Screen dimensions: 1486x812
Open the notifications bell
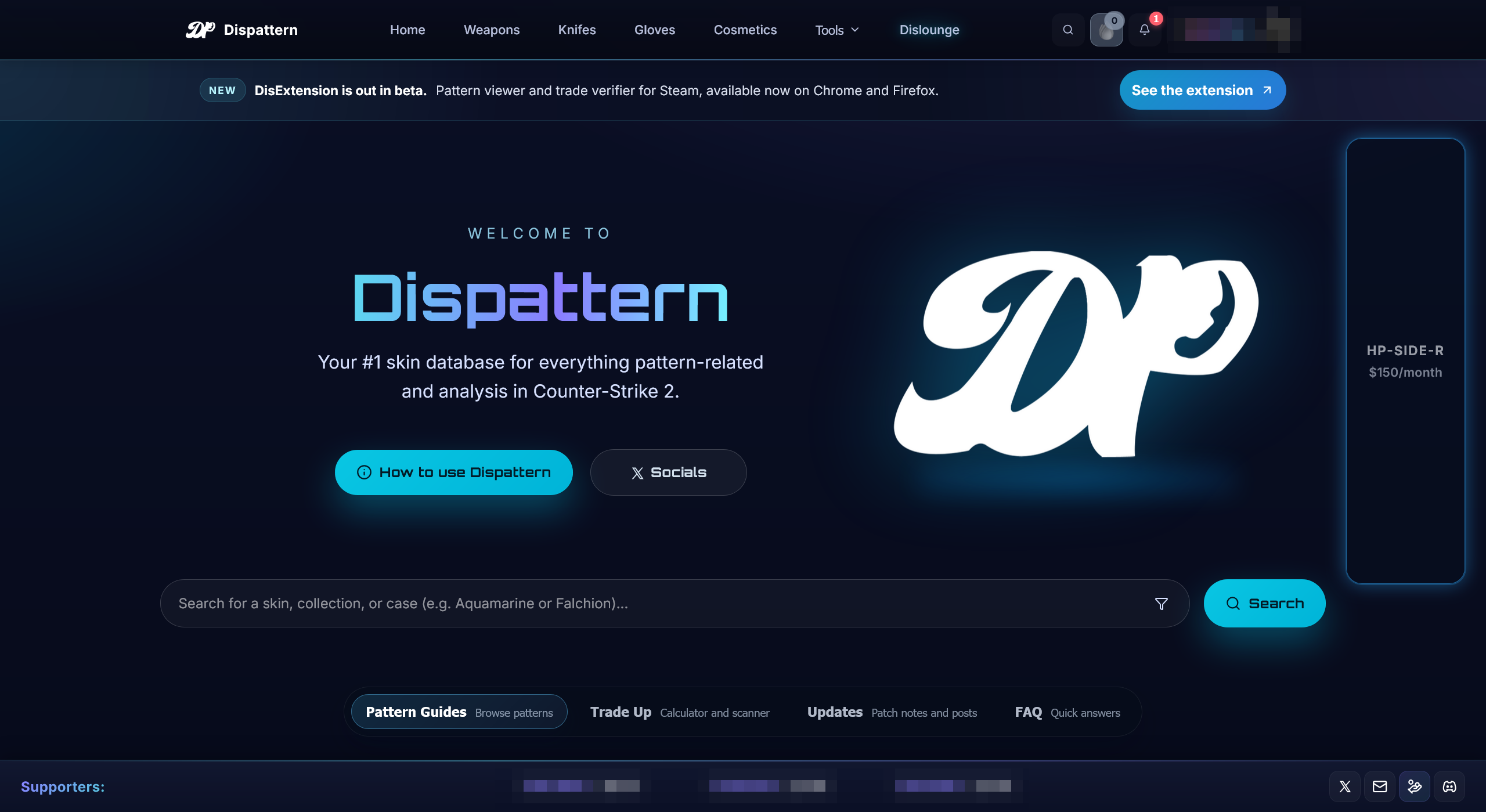(x=1144, y=30)
